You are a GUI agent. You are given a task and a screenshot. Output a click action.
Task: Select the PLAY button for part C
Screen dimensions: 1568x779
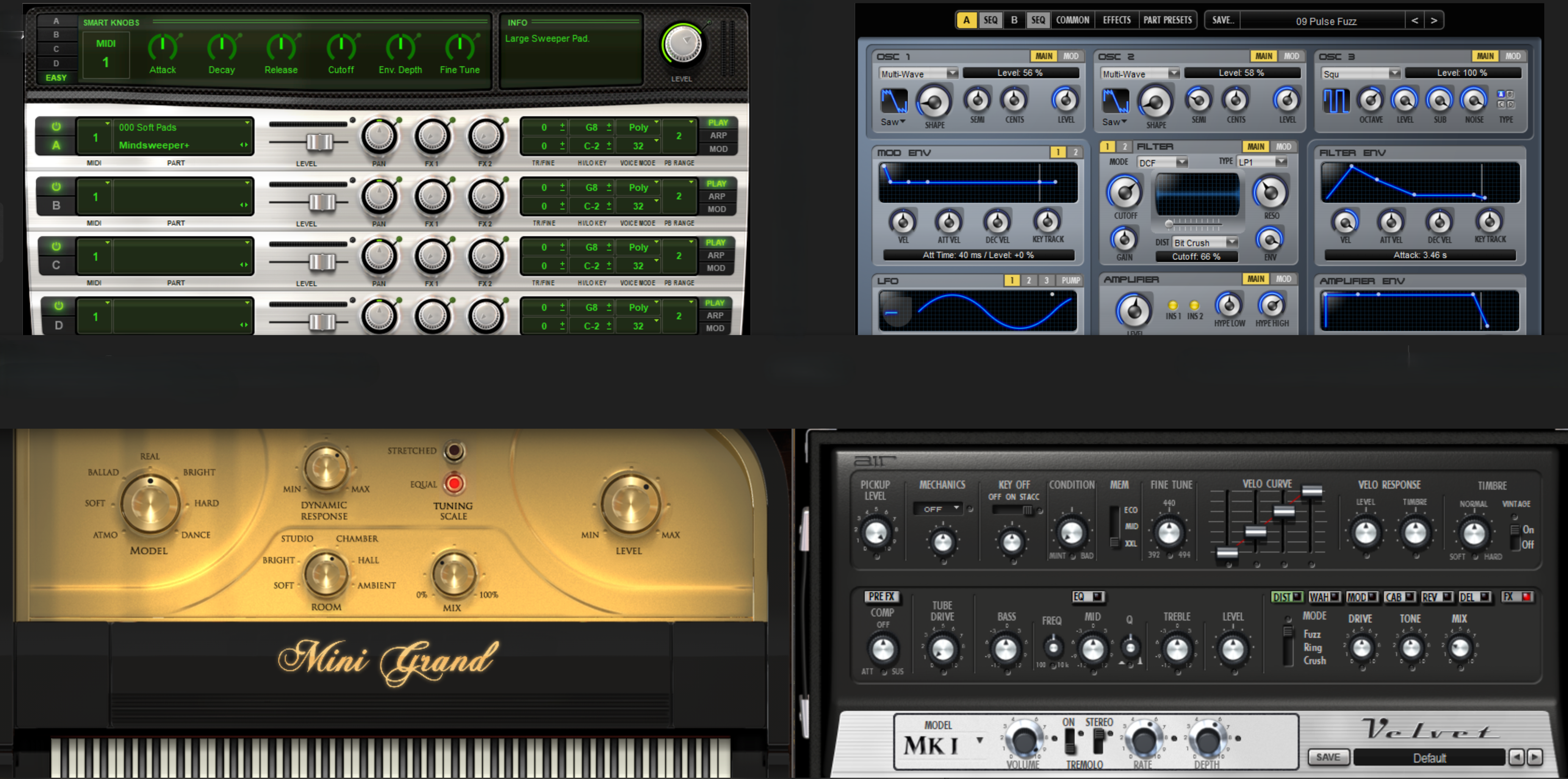coord(716,243)
